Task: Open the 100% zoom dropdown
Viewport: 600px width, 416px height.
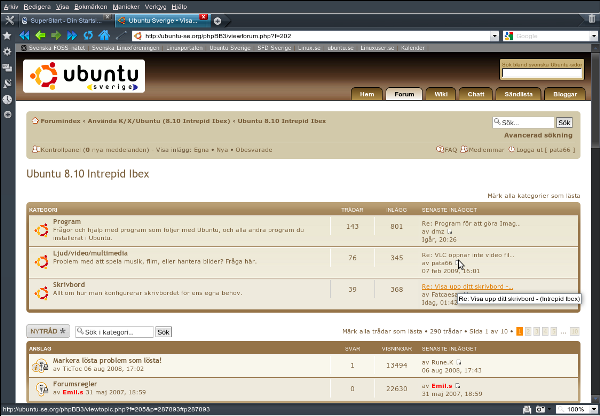Action: pyautogui.click(x=593, y=409)
